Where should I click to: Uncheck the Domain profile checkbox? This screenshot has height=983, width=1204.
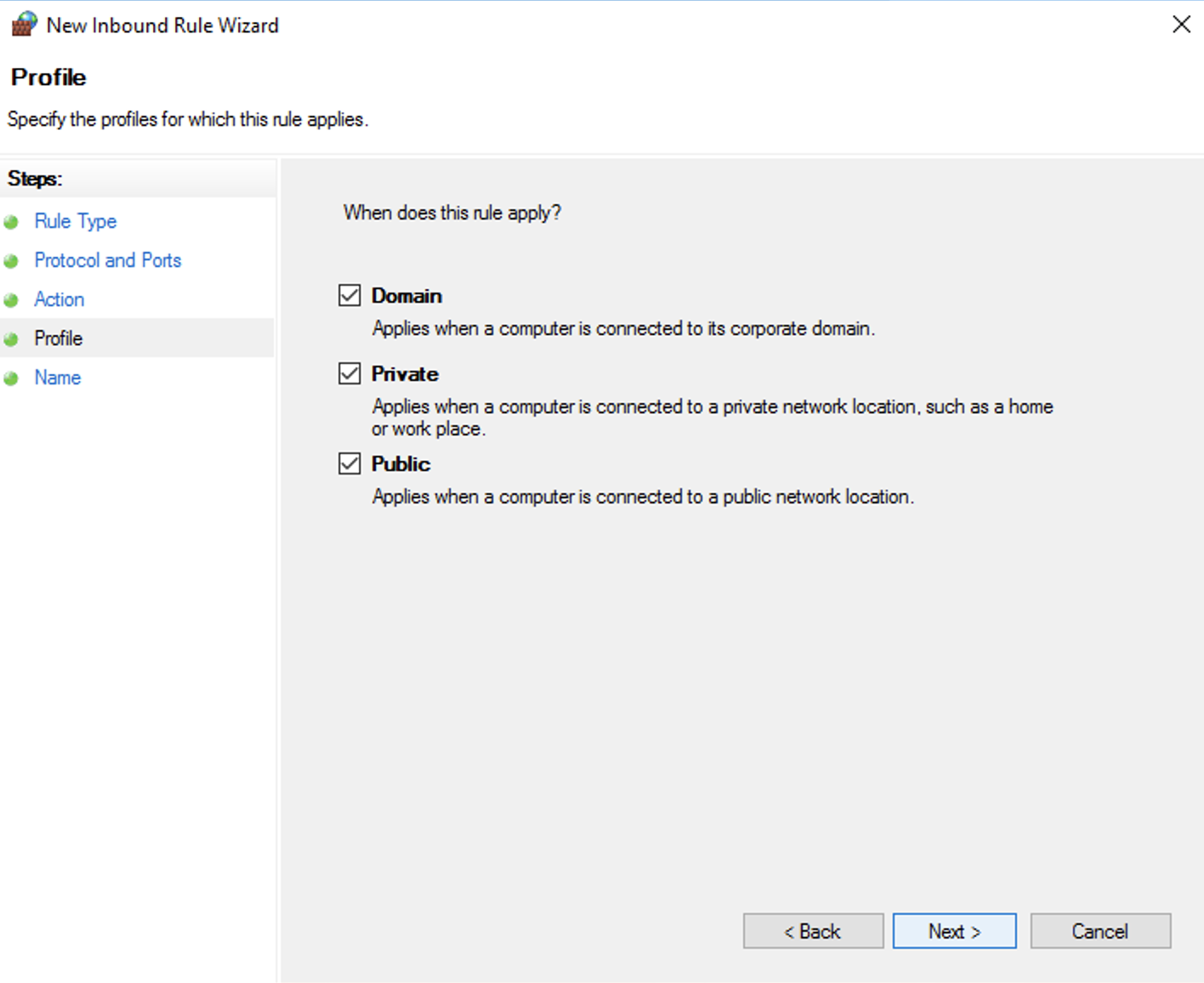pos(349,295)
